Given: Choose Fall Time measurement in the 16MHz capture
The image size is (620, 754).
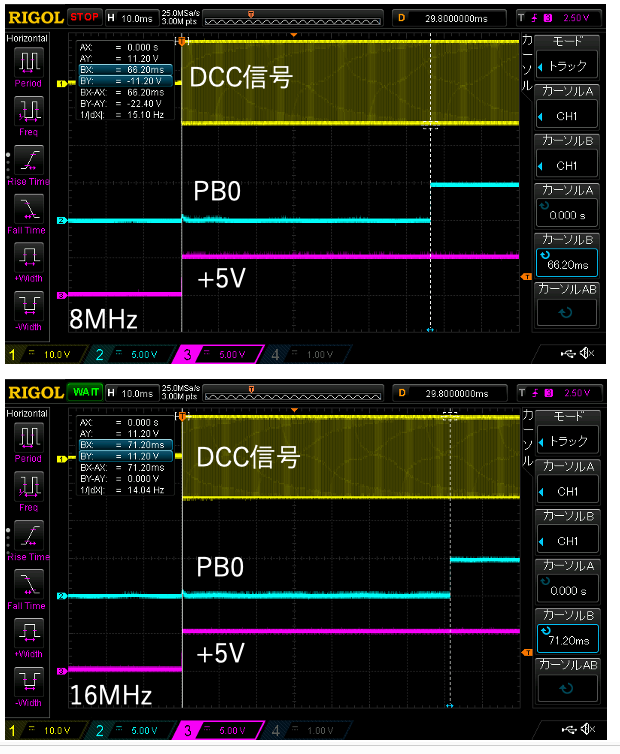Looking at the screenshot, I should [29, 585].
